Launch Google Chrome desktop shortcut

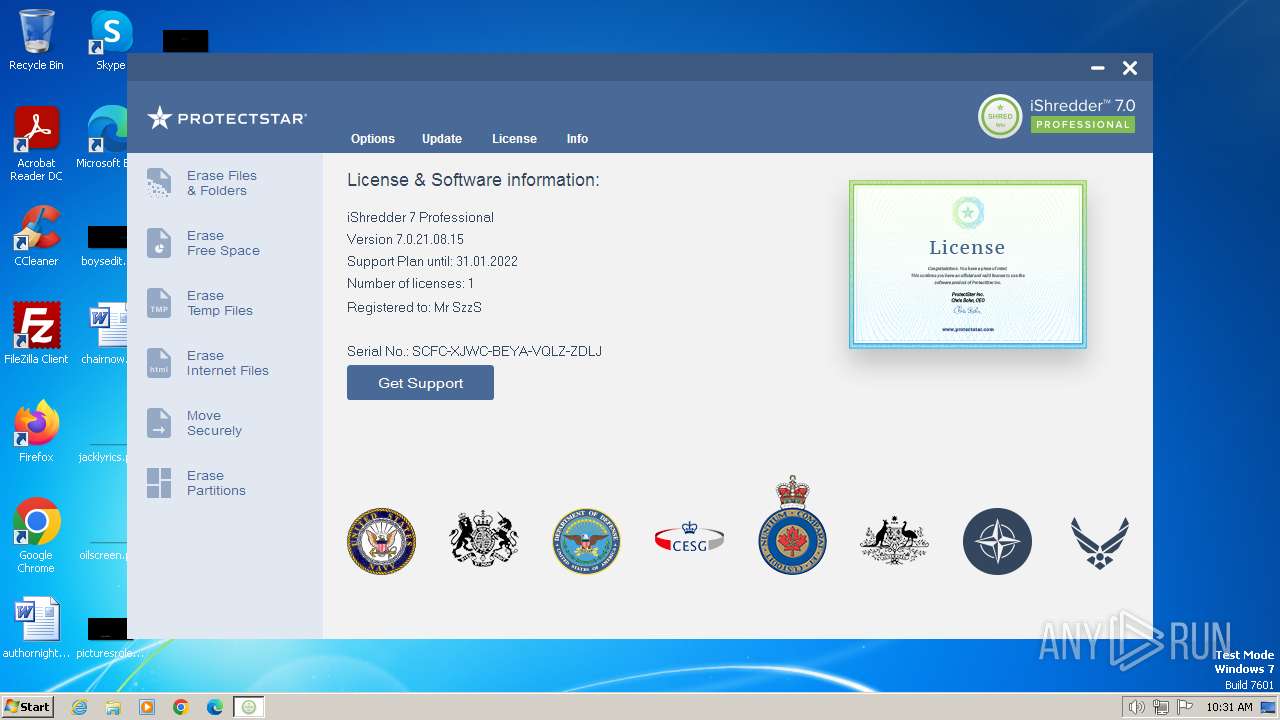36,536
